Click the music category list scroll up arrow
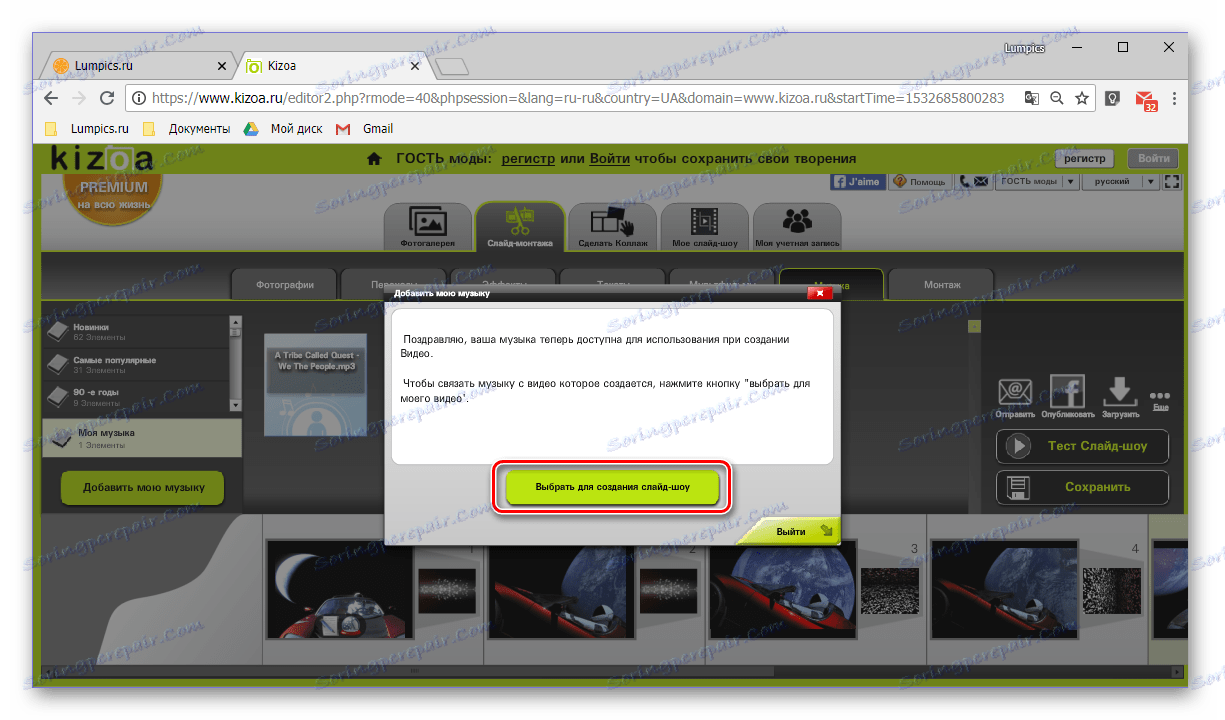The width and height of the screenshot is (1225, 720). (x=236, y=322)
